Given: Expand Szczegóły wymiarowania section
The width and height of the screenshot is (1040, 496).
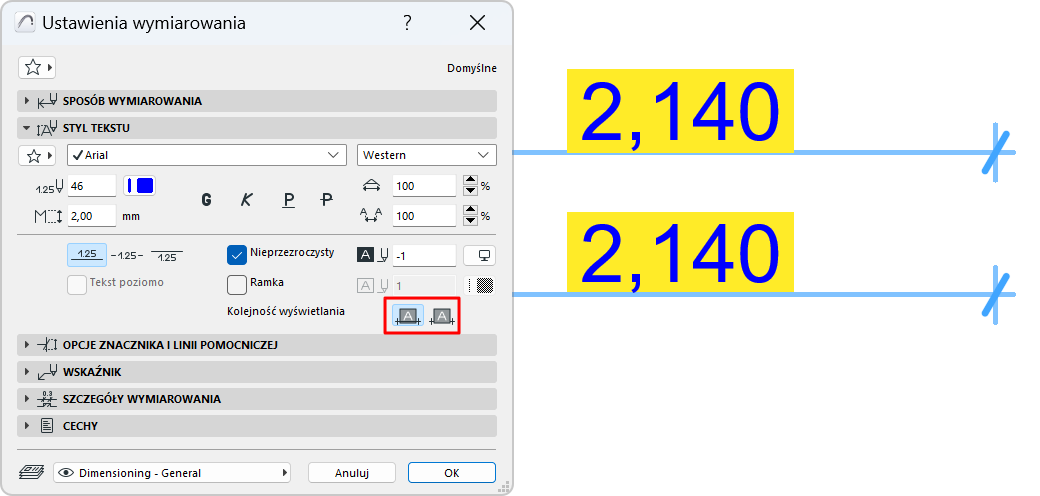Looking at the screenshot, I should point(257,399).
